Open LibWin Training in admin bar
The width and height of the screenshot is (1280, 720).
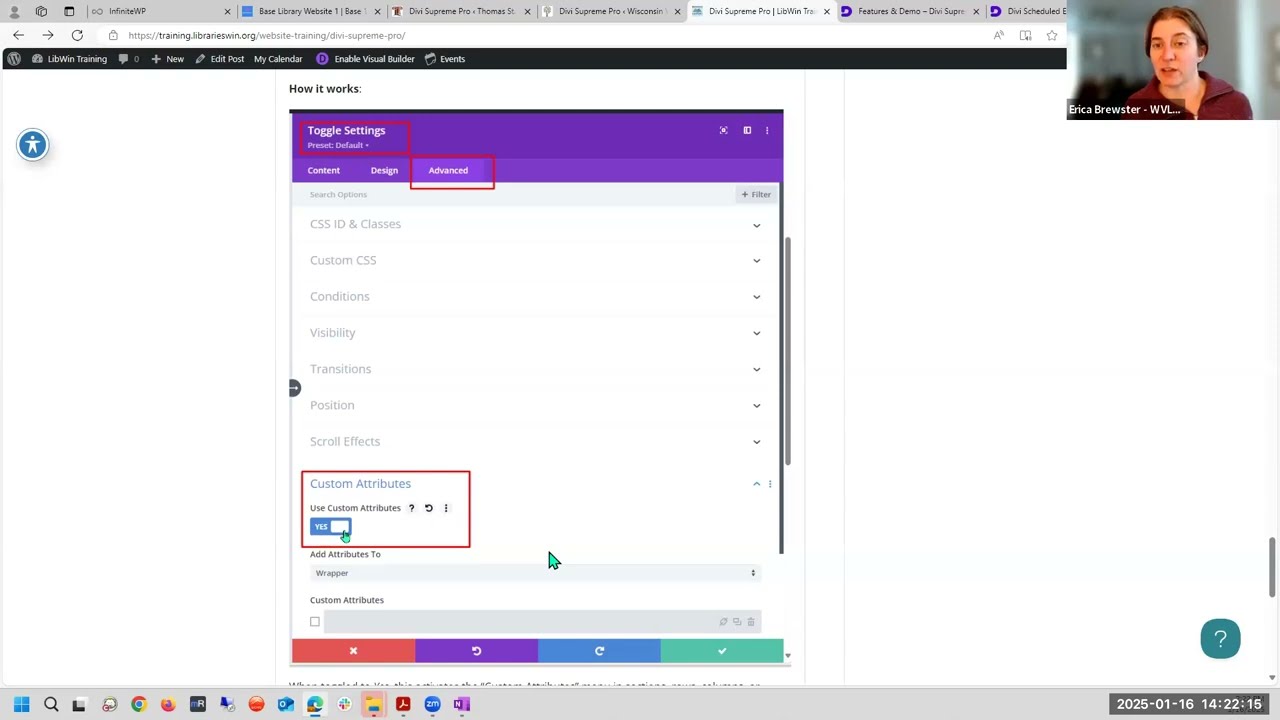coord(69,59)
